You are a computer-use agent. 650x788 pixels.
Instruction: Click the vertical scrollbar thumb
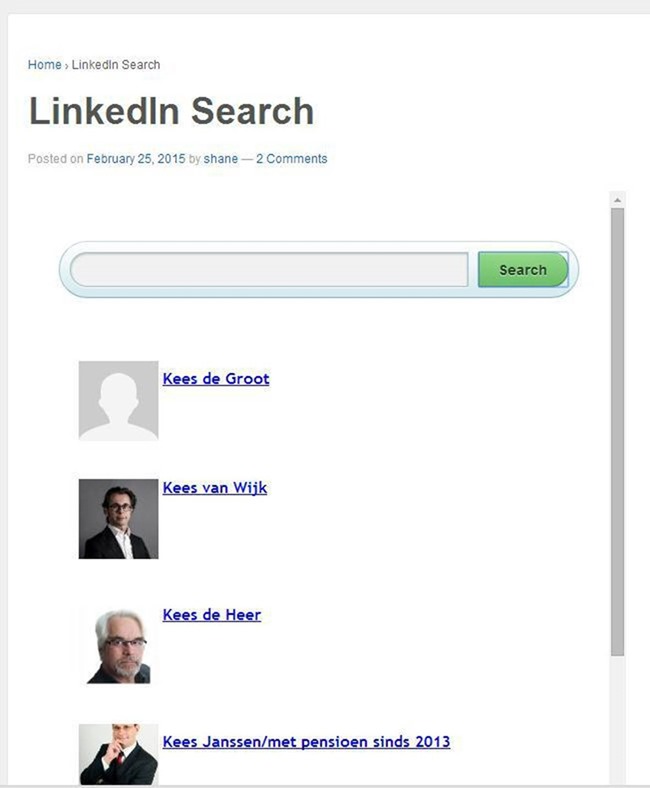click(x=617, y=432)
